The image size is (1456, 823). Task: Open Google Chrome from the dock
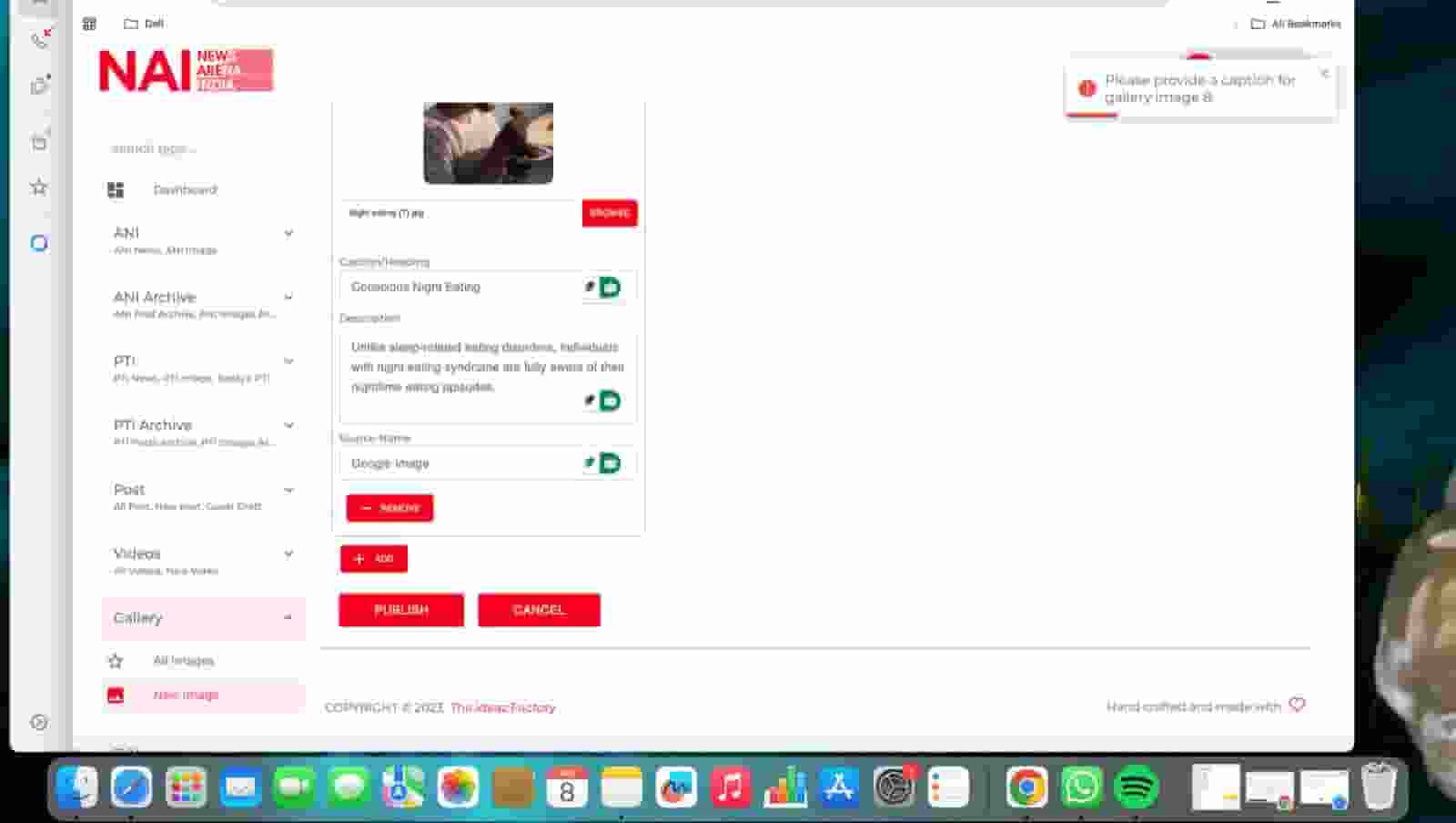[1026, 787]
